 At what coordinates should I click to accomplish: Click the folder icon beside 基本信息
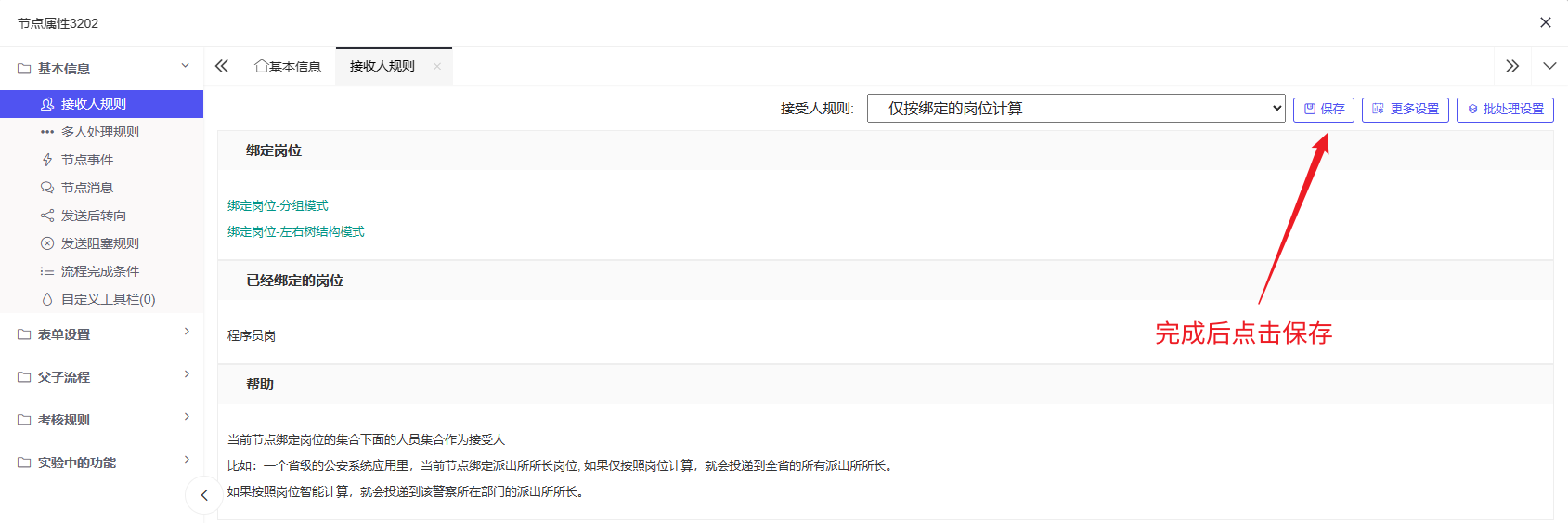tap(24, 69)
